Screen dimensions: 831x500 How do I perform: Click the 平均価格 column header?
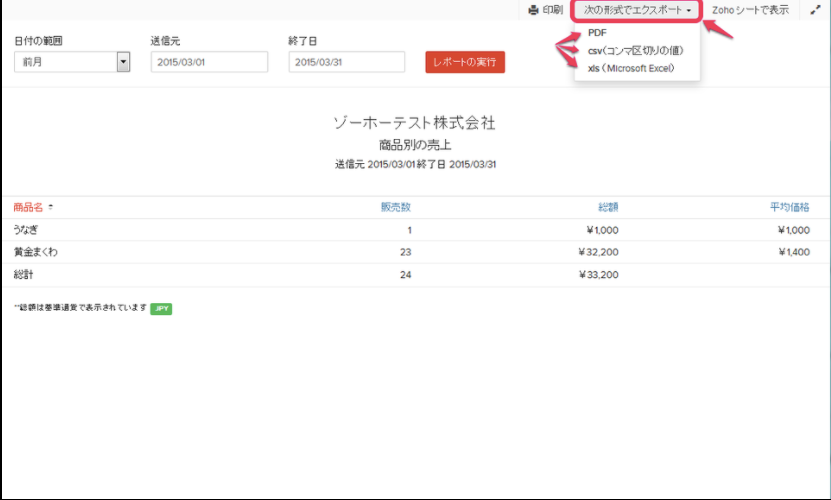pyautogui.click(x=789, y=207)
